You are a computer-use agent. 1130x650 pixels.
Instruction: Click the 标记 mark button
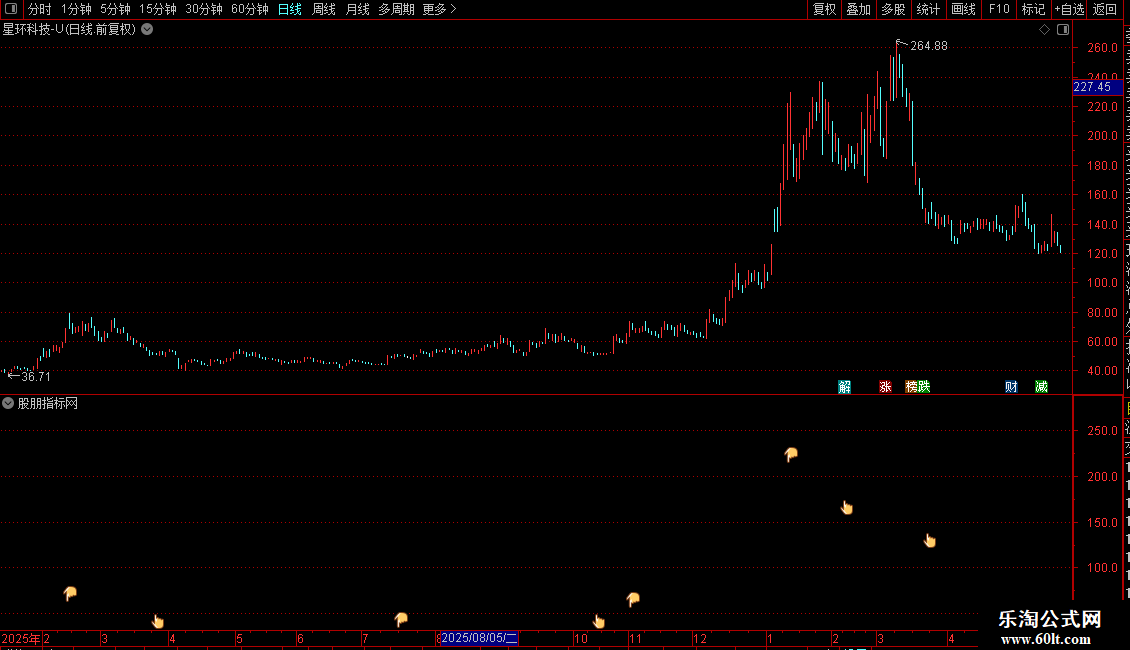coord(1033,9)
